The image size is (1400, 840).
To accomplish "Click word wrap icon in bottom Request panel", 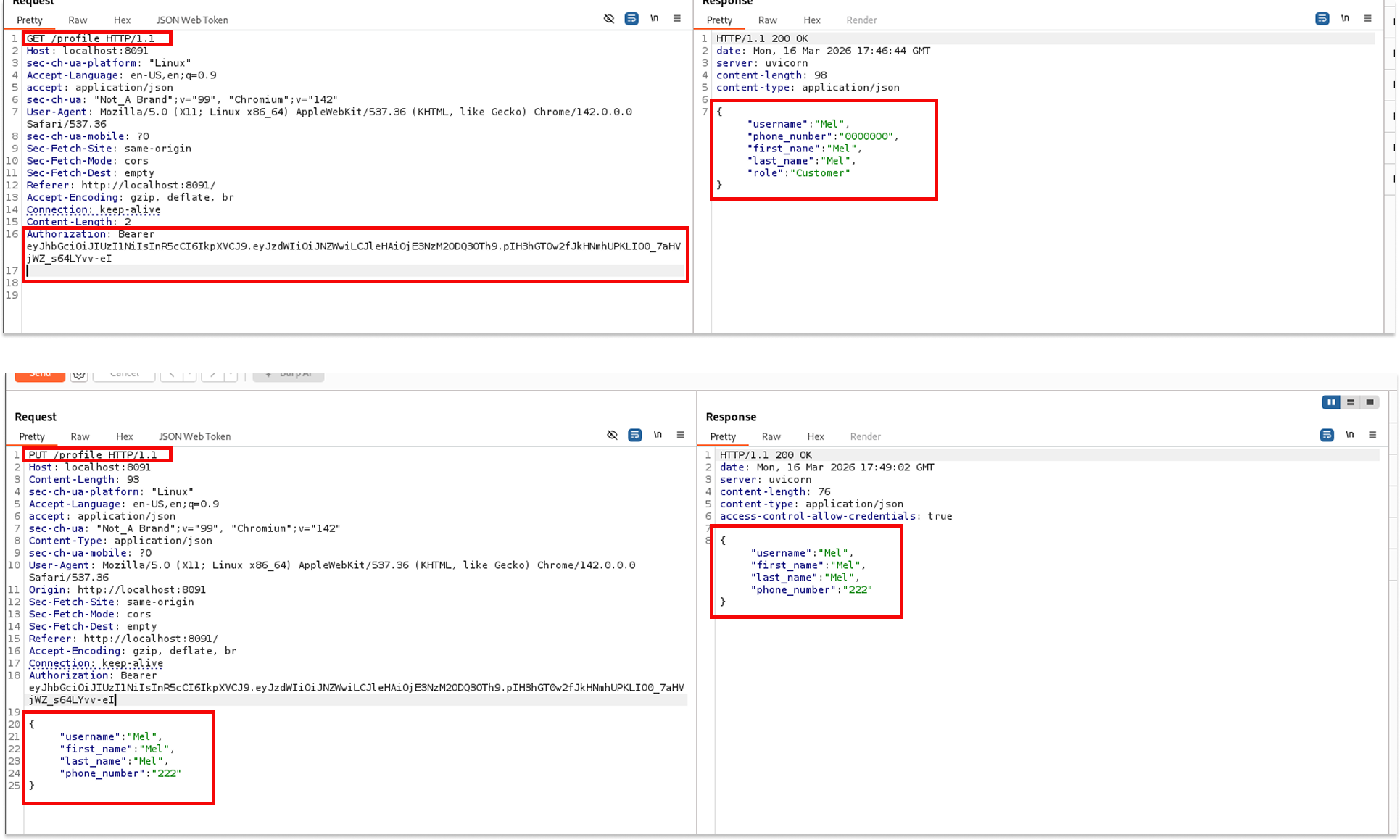I will (x=634, y=435).
